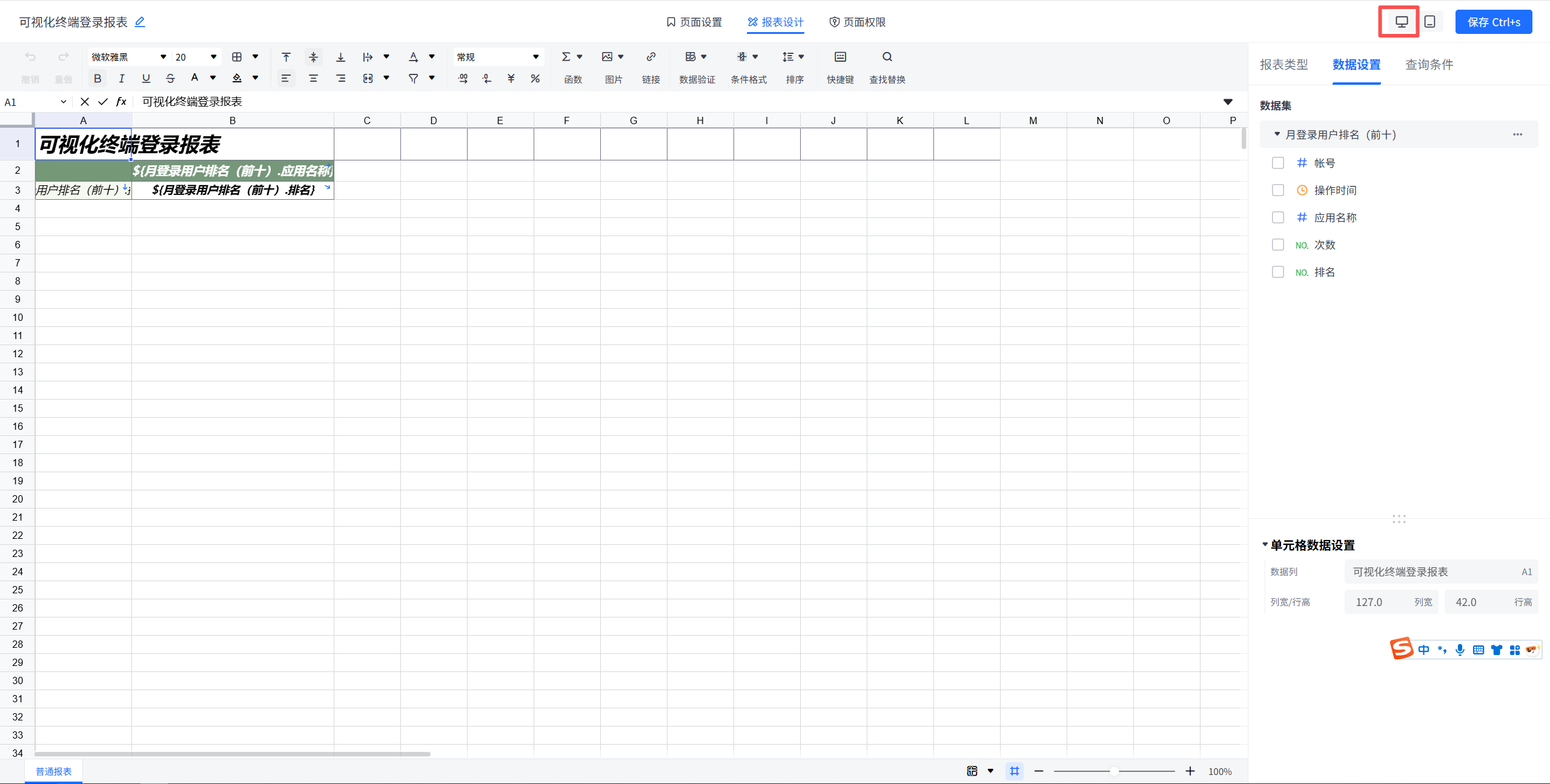Collapse the 月登录用户排名 dataset tree
The width and height of the screenshot is (1550, 784).
click(x=1277, y=134)
